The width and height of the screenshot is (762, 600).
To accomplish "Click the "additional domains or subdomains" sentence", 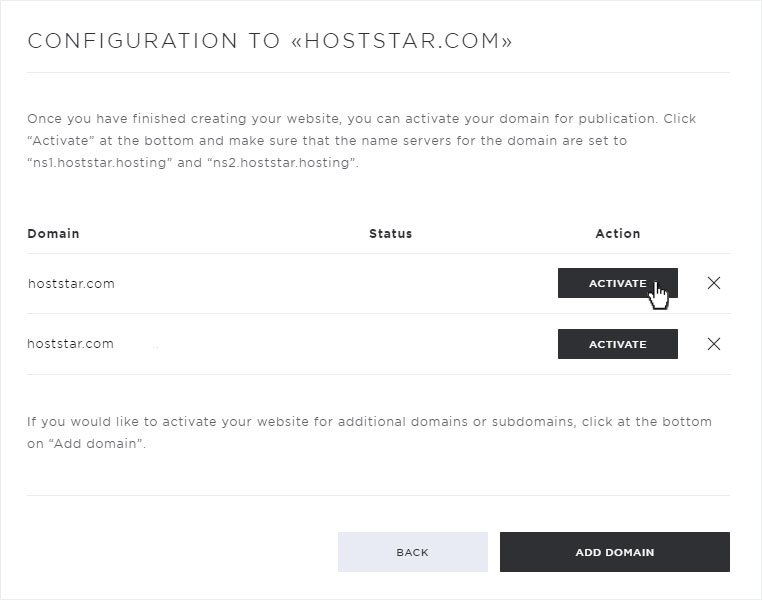I will 369,432.
